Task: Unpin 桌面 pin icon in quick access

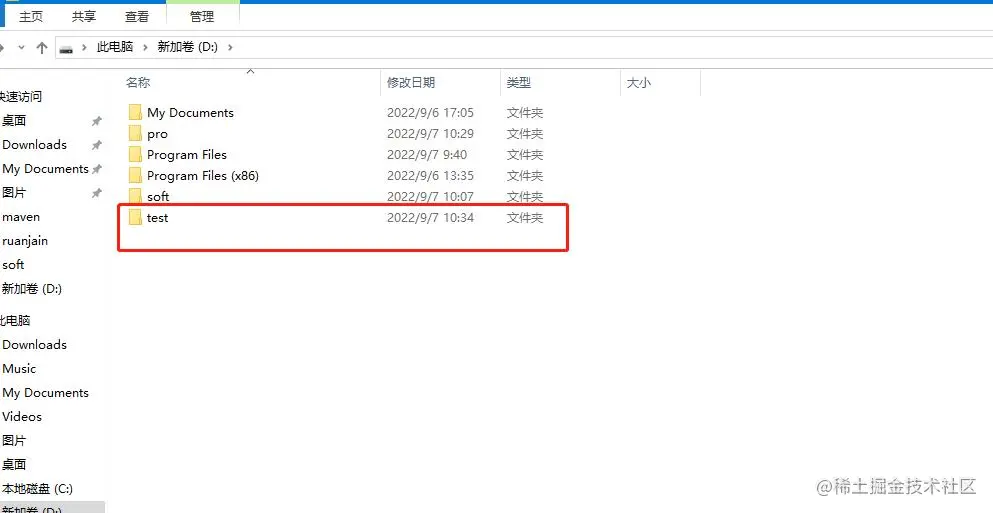Action: point(96,121)
